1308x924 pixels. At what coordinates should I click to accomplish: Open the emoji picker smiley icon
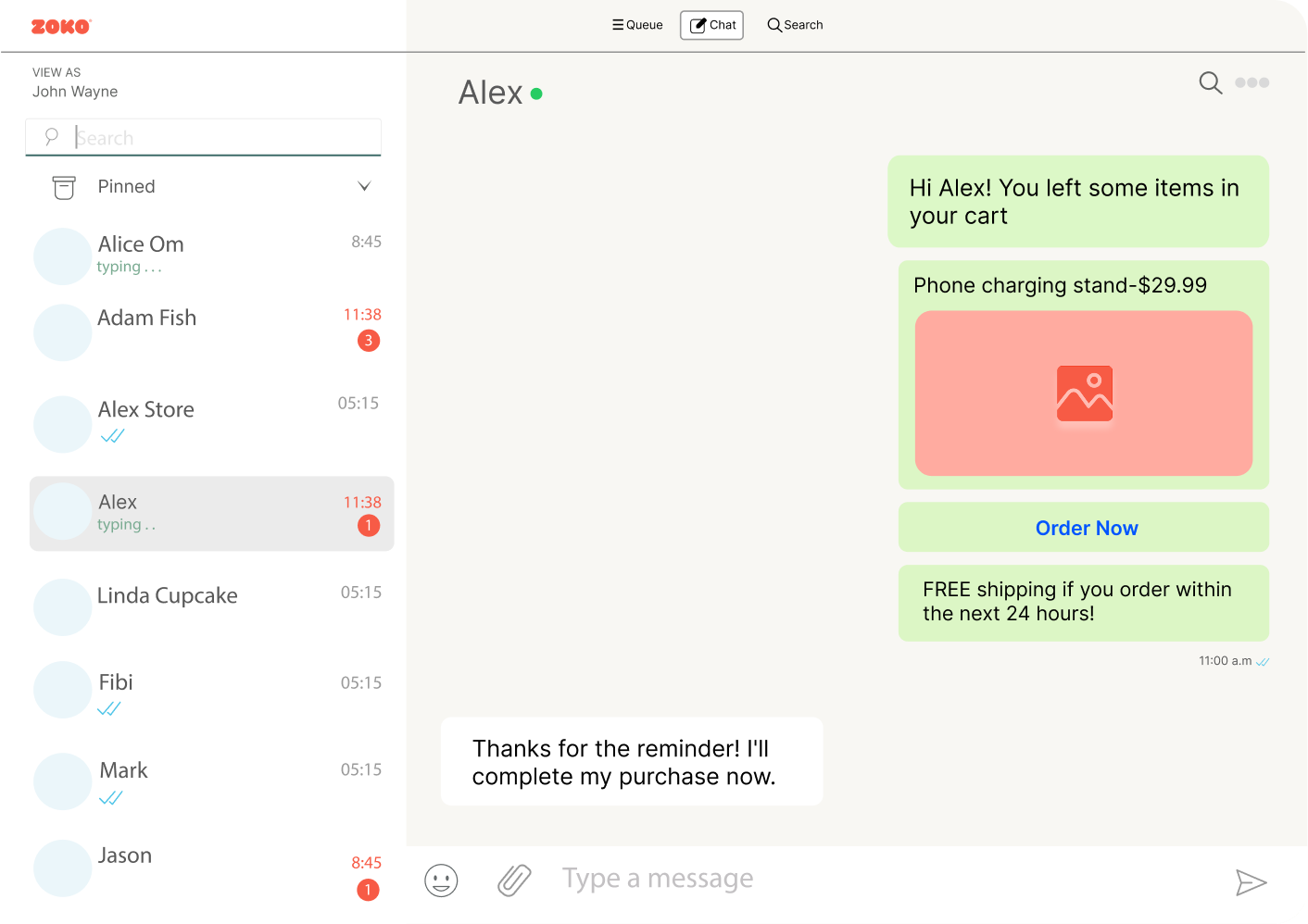[441, 880]
